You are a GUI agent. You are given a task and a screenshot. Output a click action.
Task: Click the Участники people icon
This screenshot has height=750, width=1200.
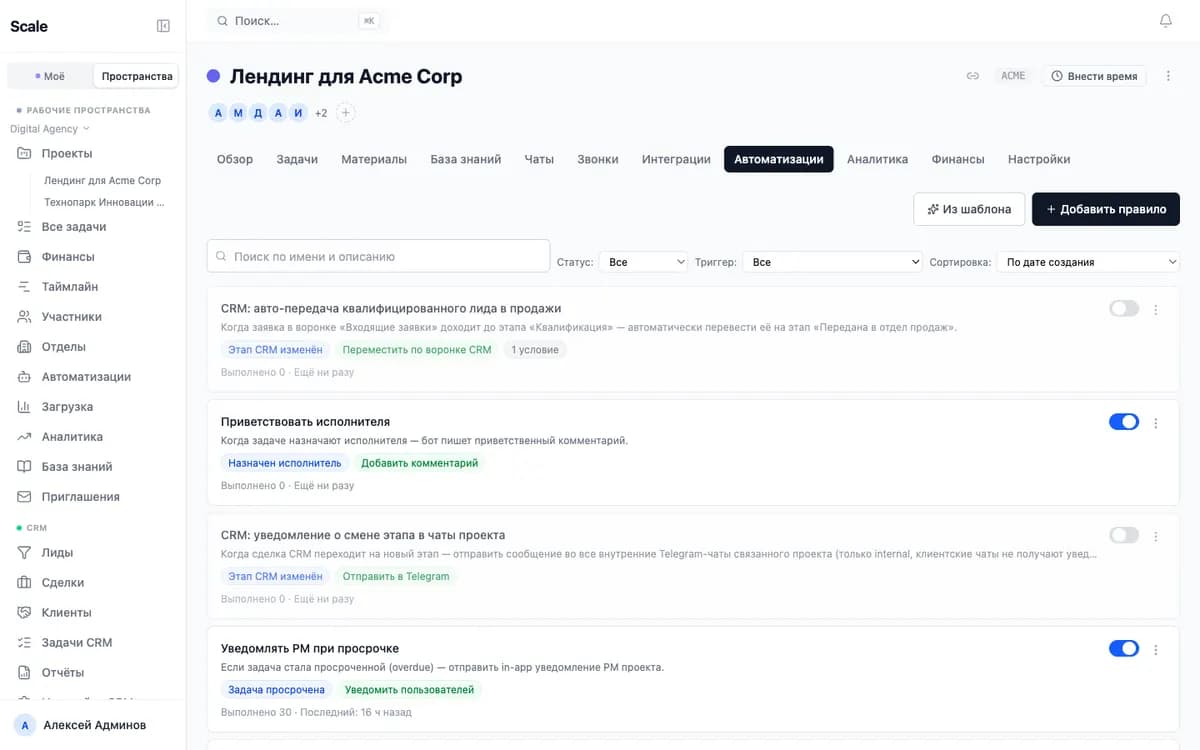[24, 317]
